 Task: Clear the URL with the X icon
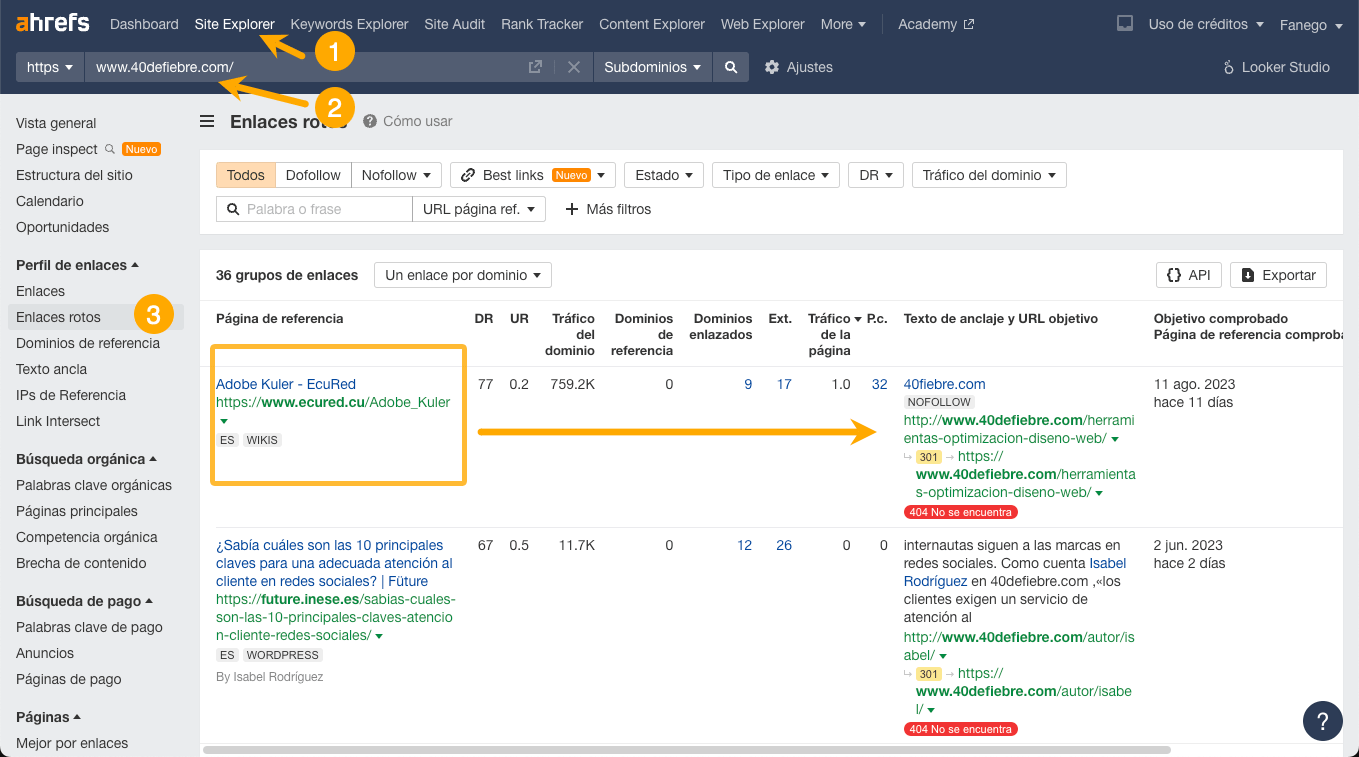pyautogui.click(x=573, y=67)
